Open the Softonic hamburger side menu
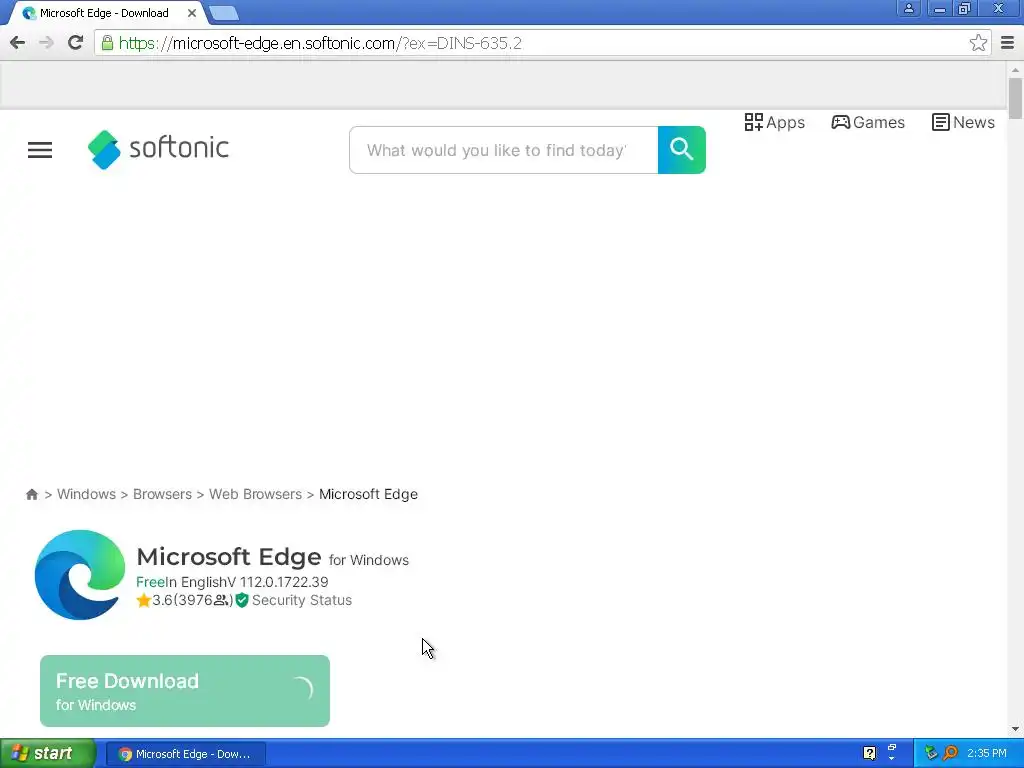This screenshot has width=1024, height=768. point(40,150)
